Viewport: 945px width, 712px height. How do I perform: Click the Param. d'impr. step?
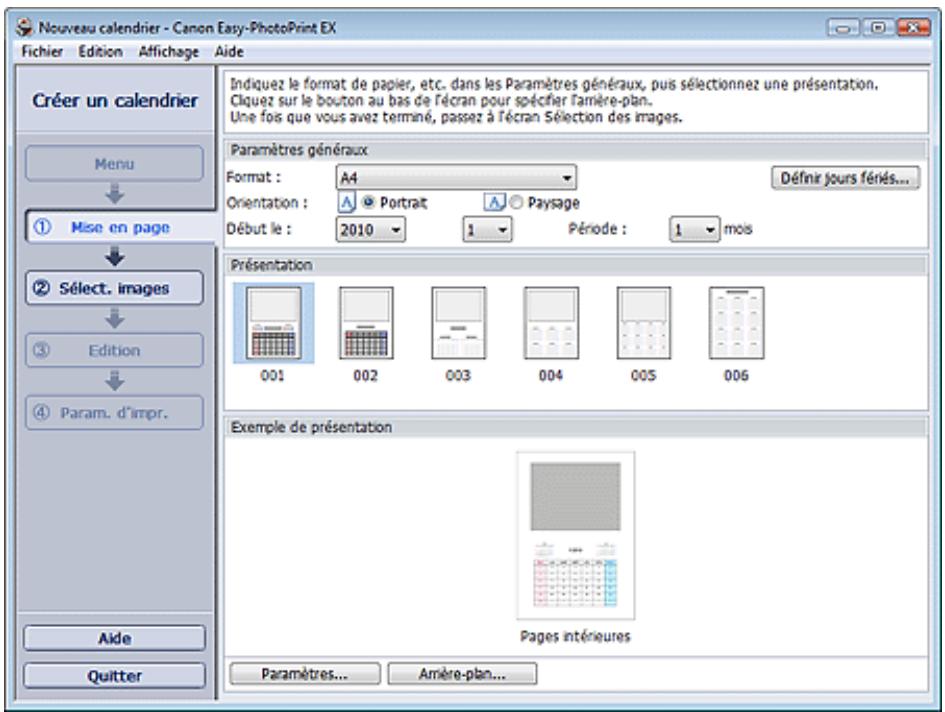click(x=115, y=412)
